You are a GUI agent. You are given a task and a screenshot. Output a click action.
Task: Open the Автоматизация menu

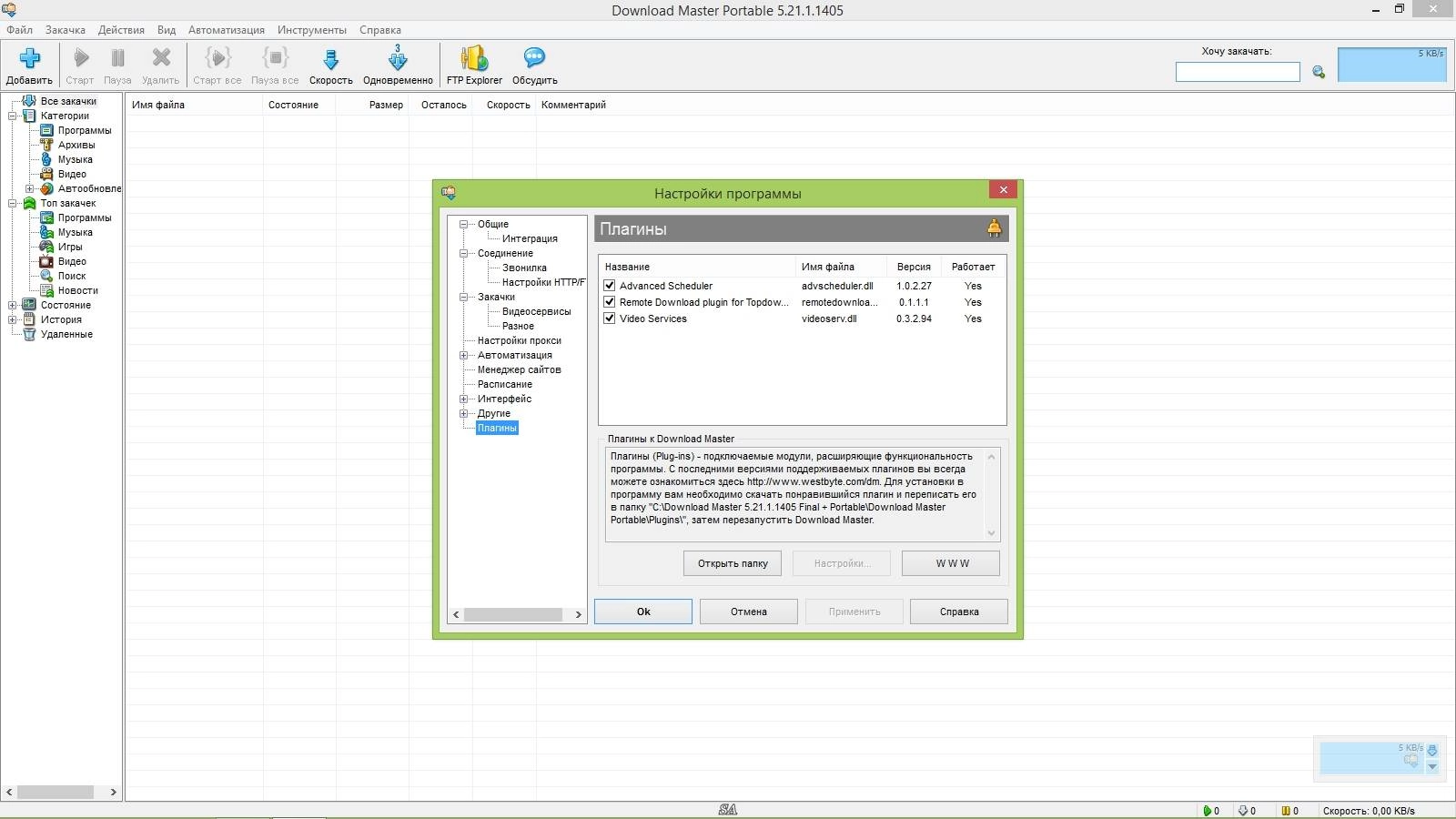pos(227,30)
